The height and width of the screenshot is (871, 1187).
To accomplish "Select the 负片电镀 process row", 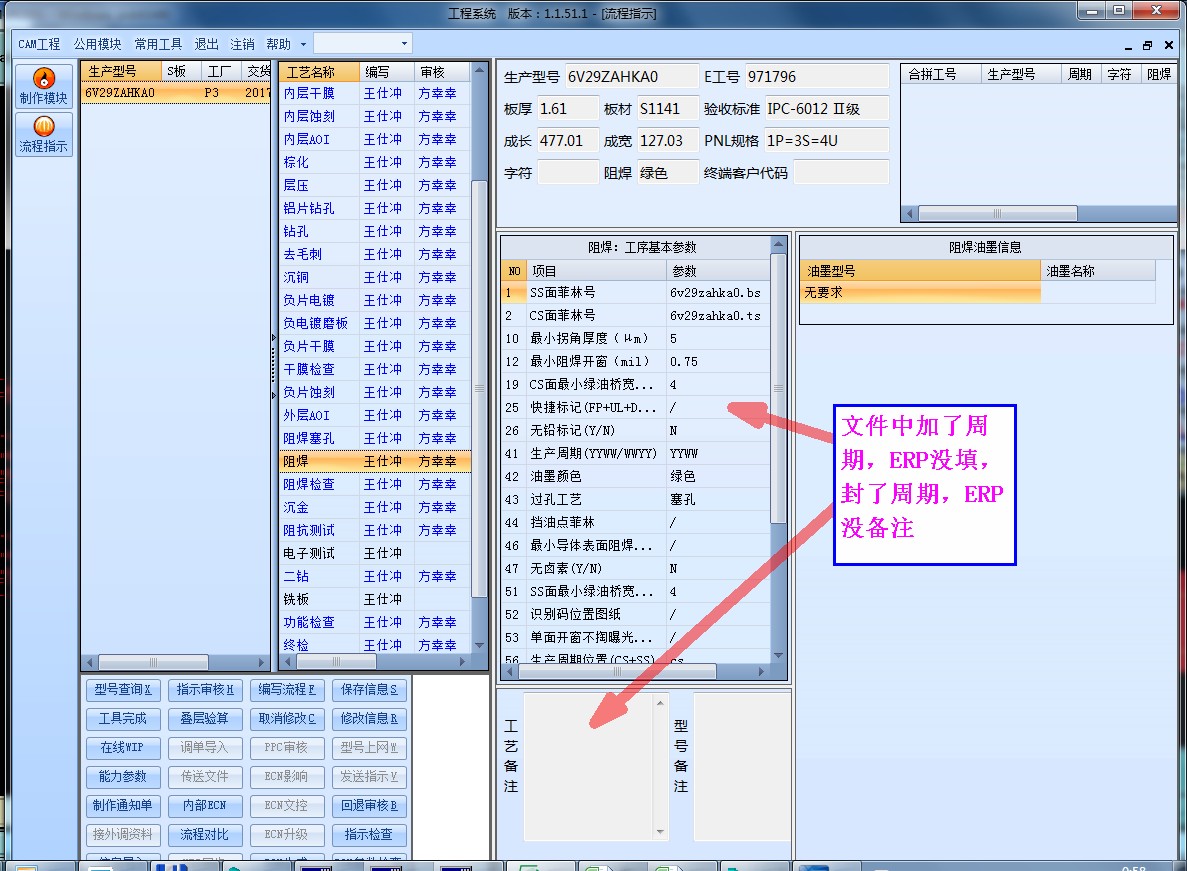I will (375, 300).
